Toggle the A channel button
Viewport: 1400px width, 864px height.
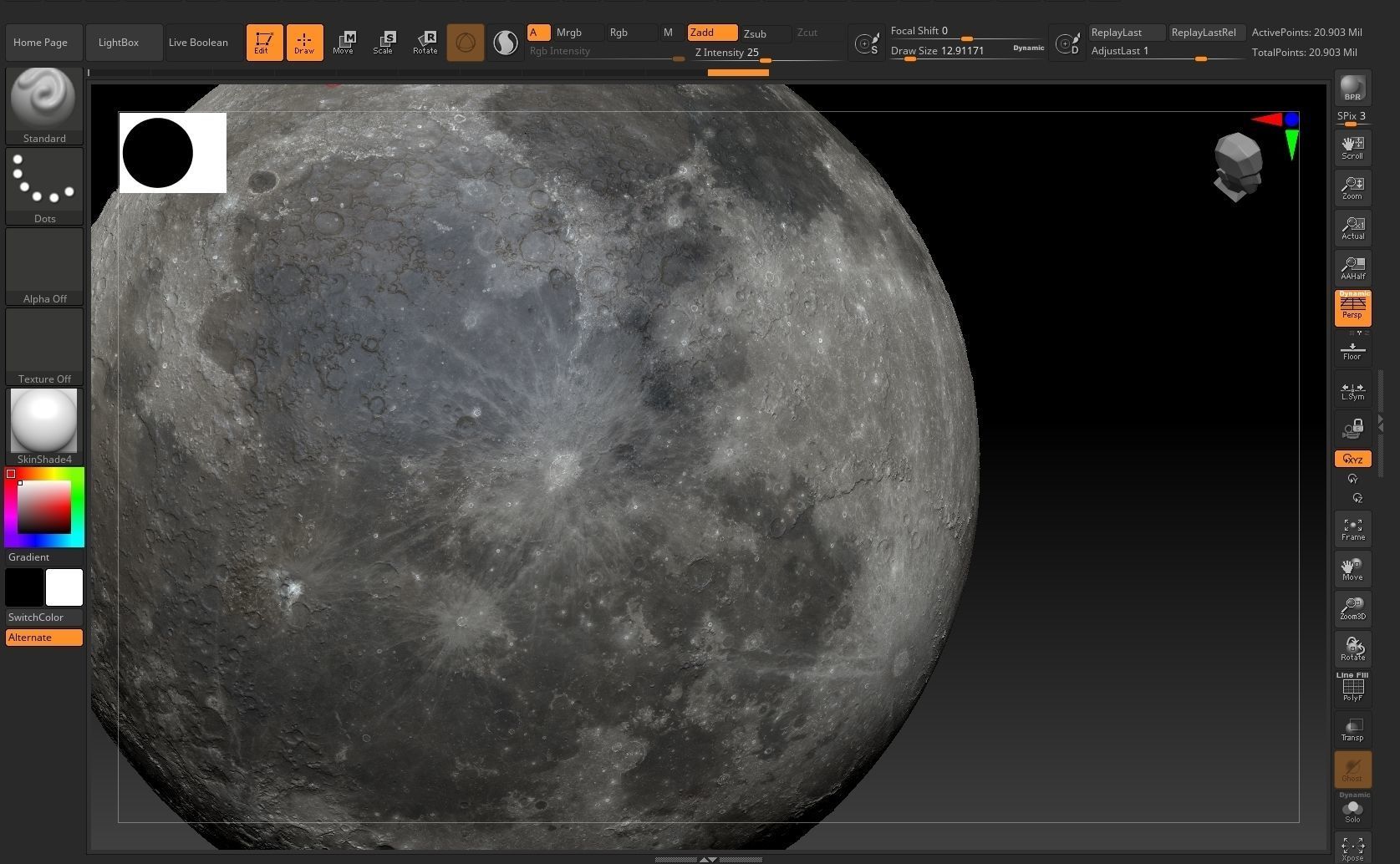(538, 33)
